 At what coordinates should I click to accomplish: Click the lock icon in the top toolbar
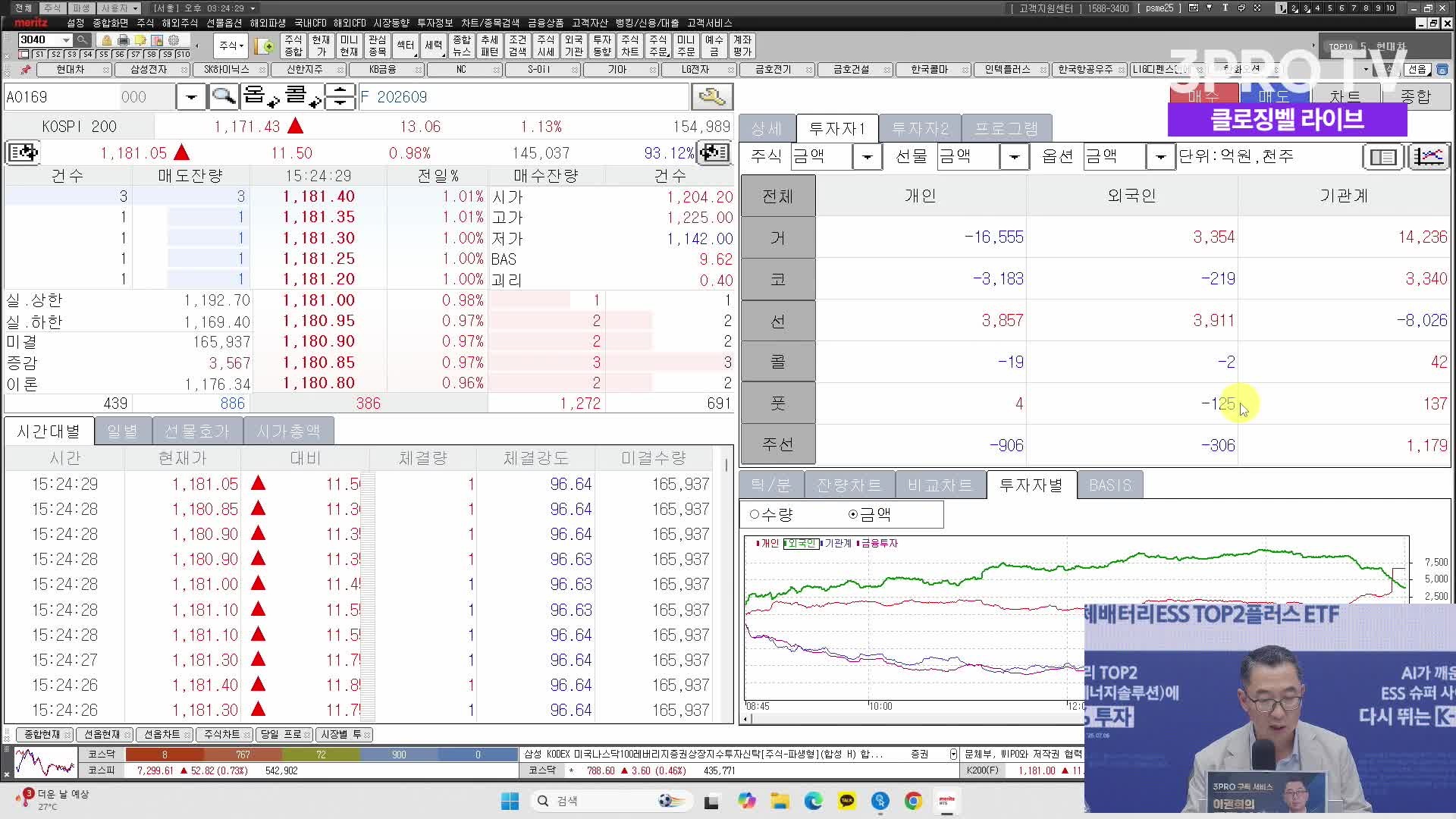point(107,40)
